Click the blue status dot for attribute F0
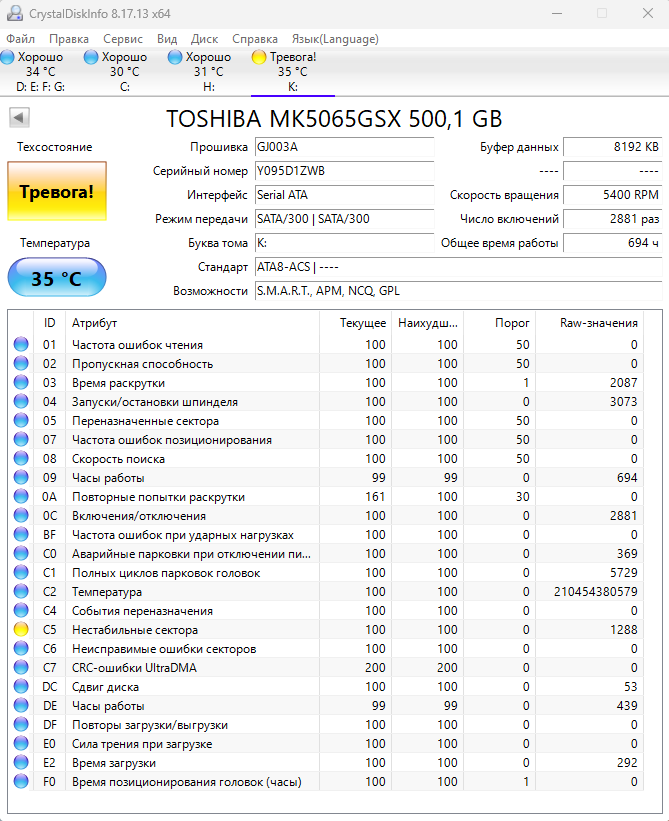 pos(21,782)
